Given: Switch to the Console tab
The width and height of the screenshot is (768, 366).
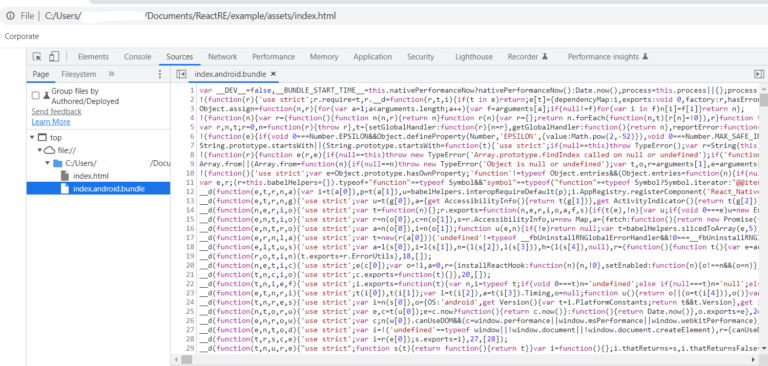Looking at the screenshot, I should [x=138, y=57].
